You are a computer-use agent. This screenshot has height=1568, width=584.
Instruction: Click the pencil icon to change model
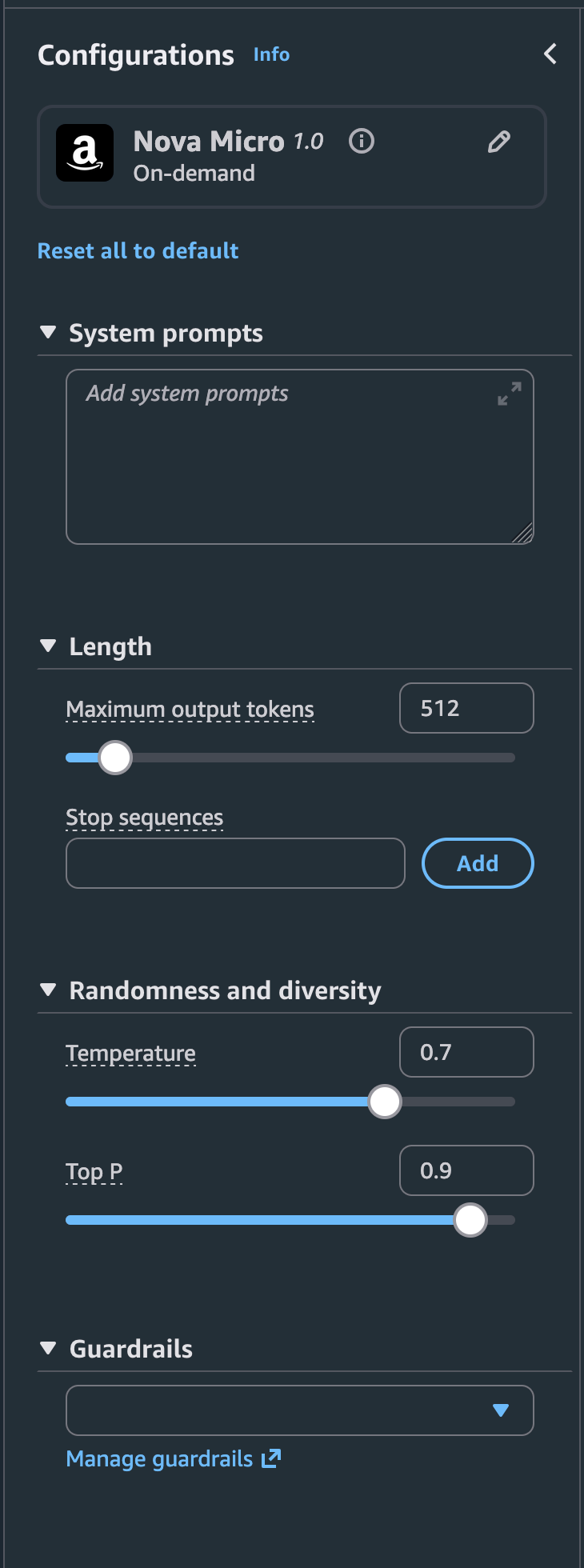(499, 142)
